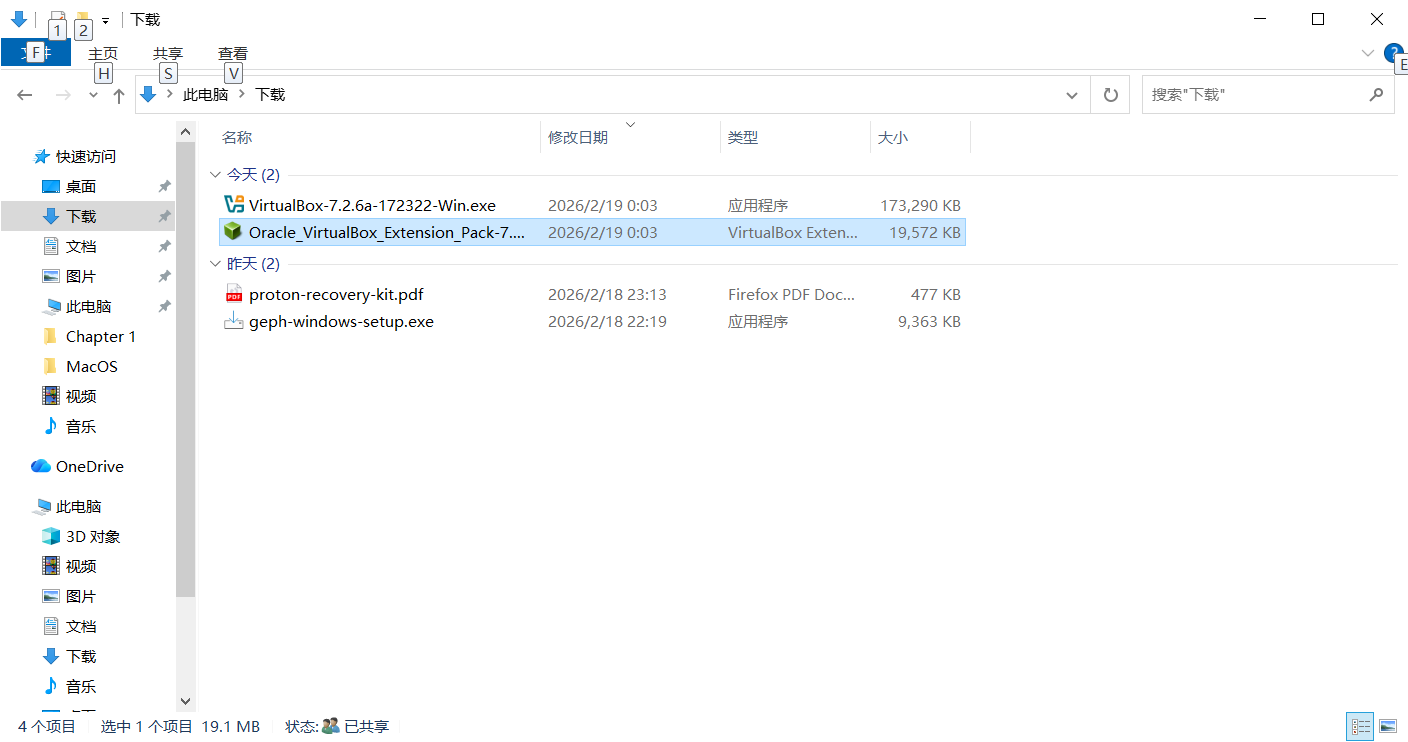Viewport: 1408px width, 742px height.
Task: Open the 查看 ribbon tab
Action: tap(233, 54)
